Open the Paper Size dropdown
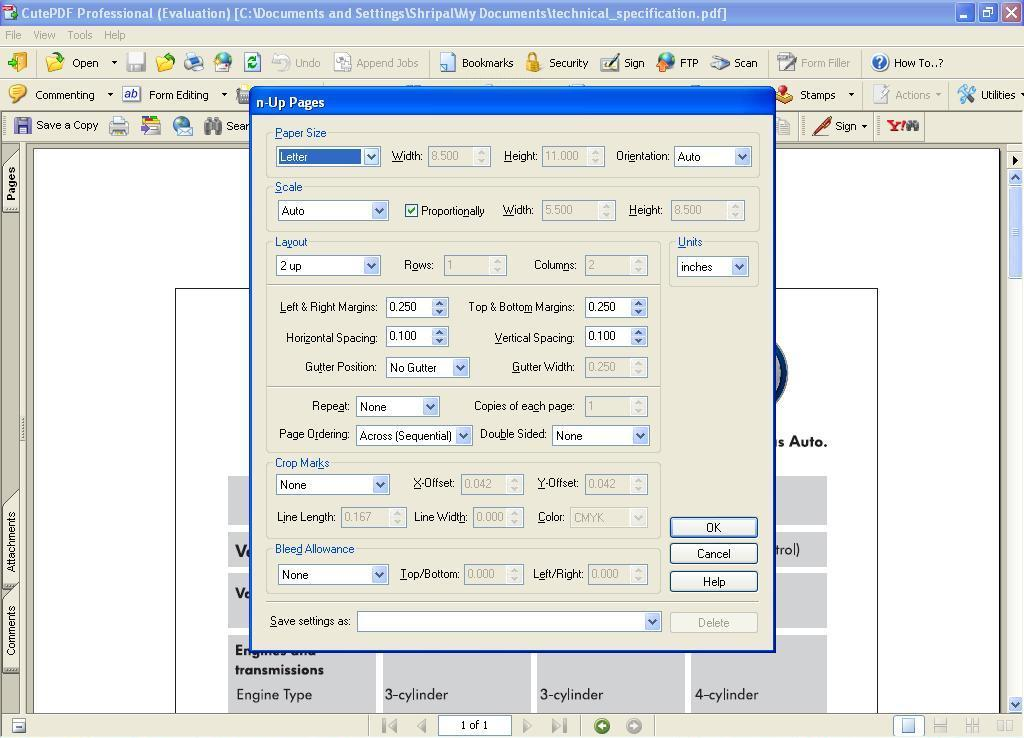Viewport: 1024px width, 738px height. coord(371,157)
